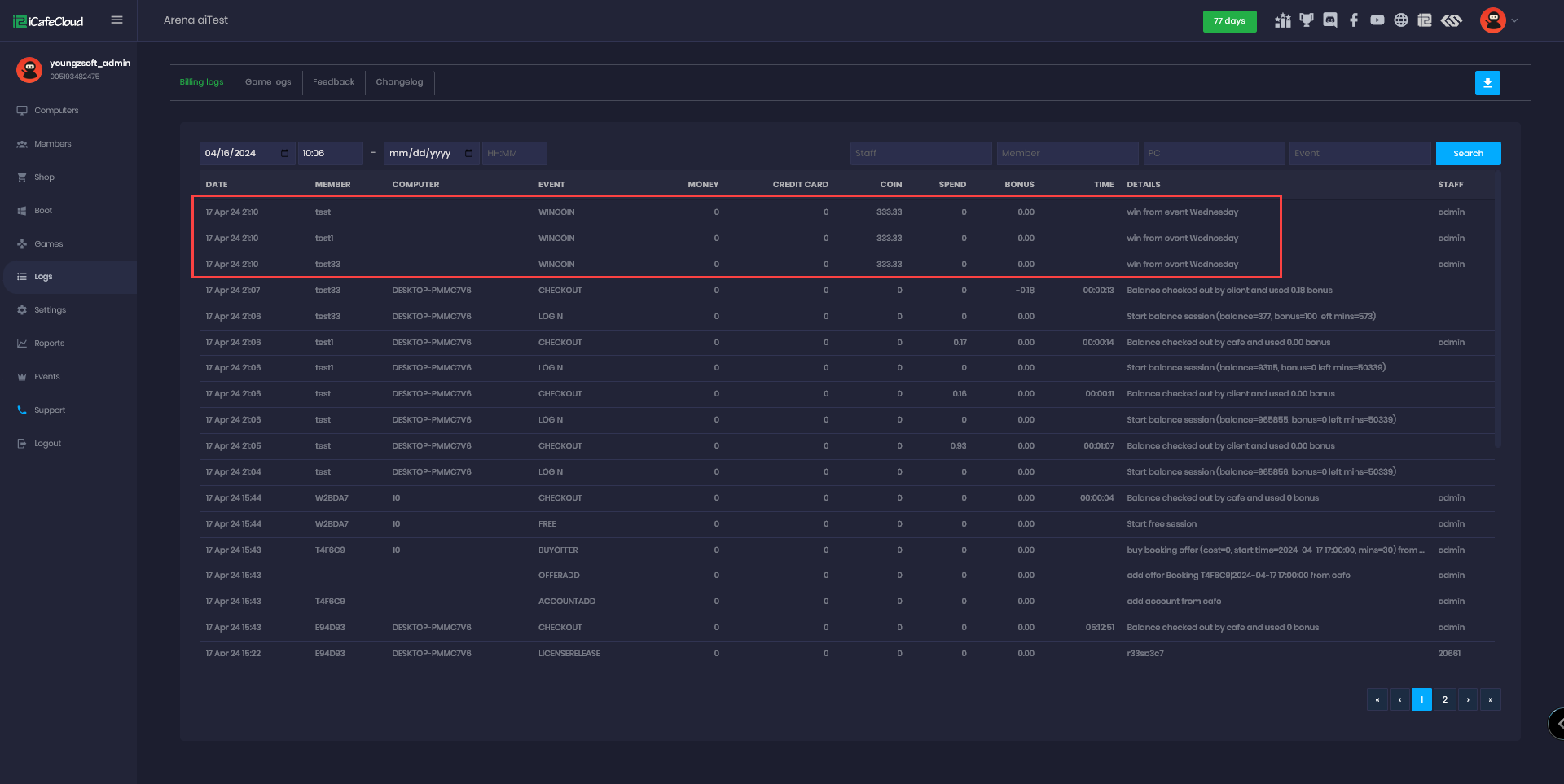Image resolution: width=1564 pixels, height=784 pixels.
Task: Click the YouTube icon in the header
Action: pos(1377,20)
